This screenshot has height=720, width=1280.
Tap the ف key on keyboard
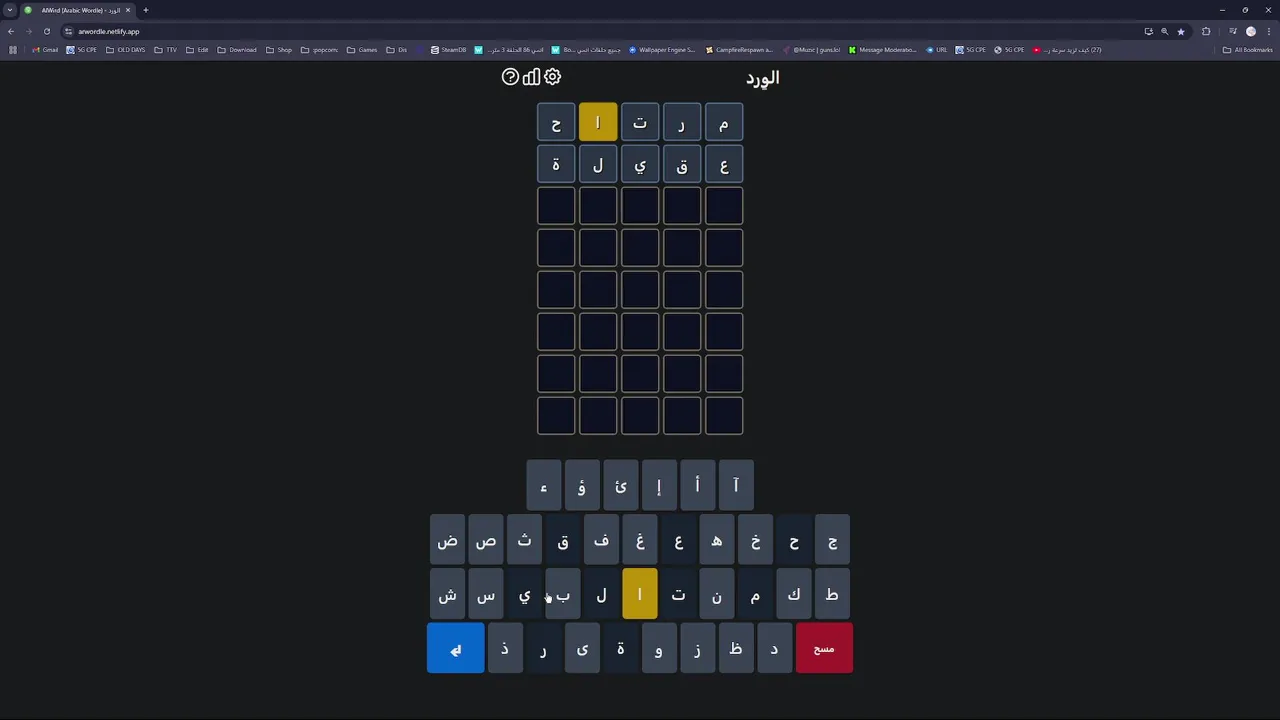tap(601, 540)
